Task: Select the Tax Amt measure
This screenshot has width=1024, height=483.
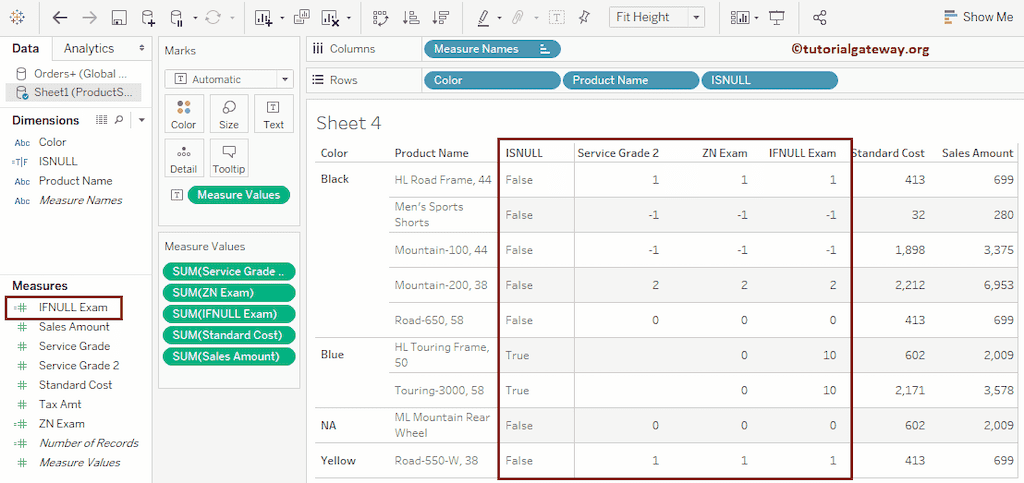Action: click(x=59, y=404)
